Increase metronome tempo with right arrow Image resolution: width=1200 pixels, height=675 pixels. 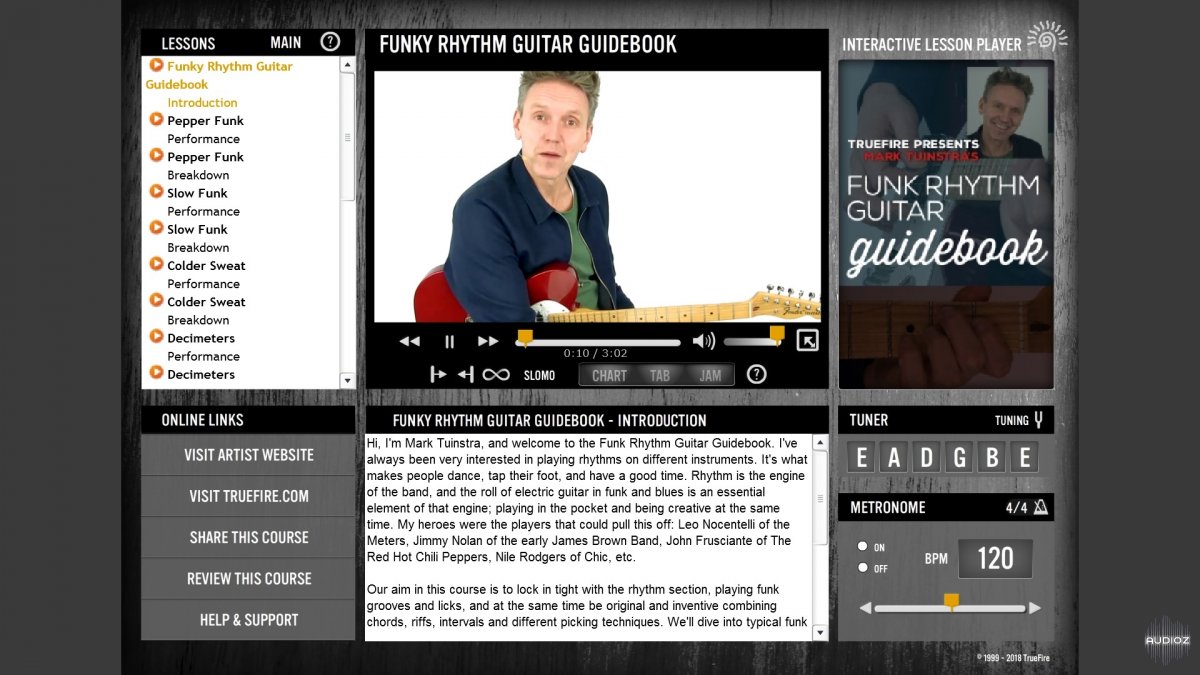[x=1035, y=608]
